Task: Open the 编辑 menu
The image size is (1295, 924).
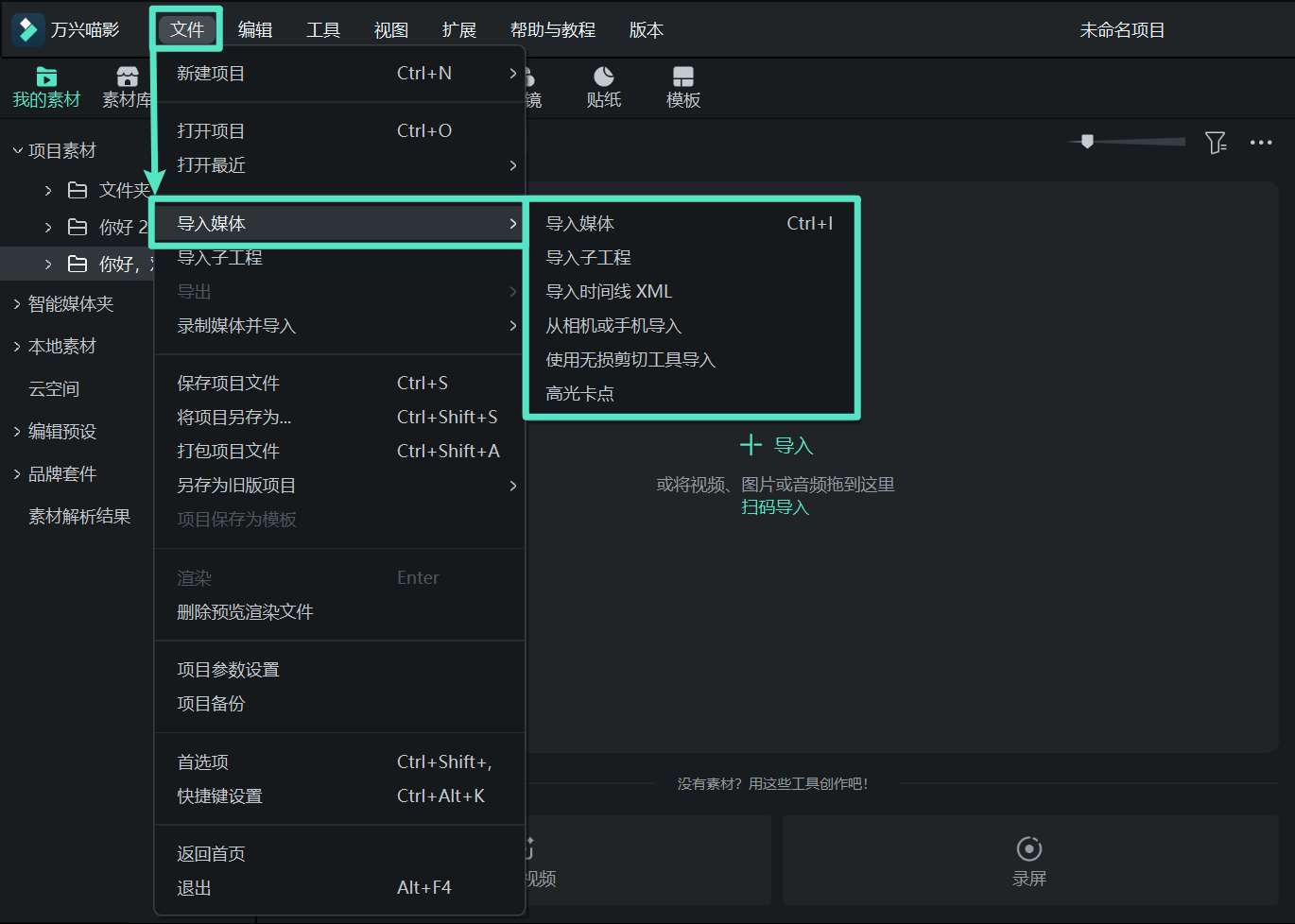Action: (255, 30)
